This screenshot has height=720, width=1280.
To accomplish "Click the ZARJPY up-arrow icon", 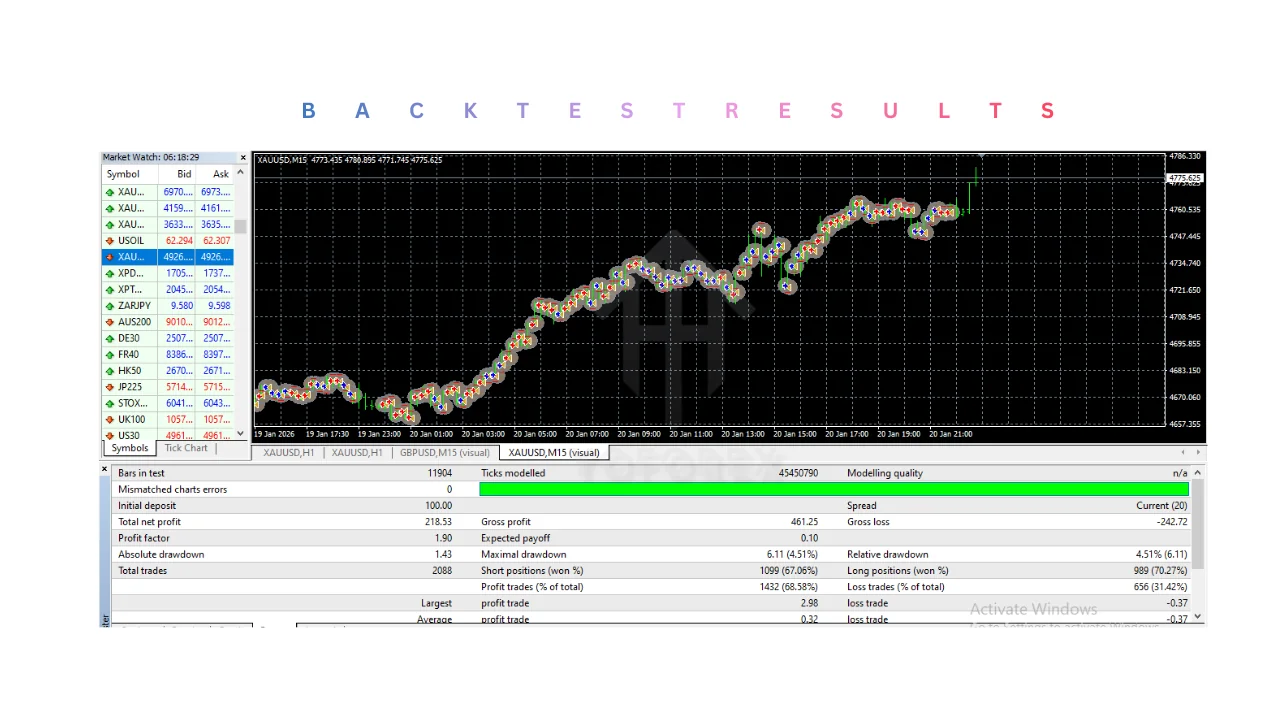I will (110, 306).
